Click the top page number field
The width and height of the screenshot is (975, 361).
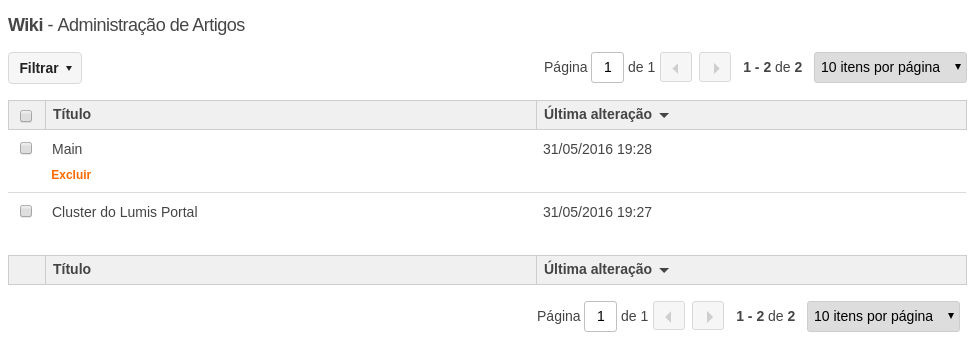click(x=608, y=67)
